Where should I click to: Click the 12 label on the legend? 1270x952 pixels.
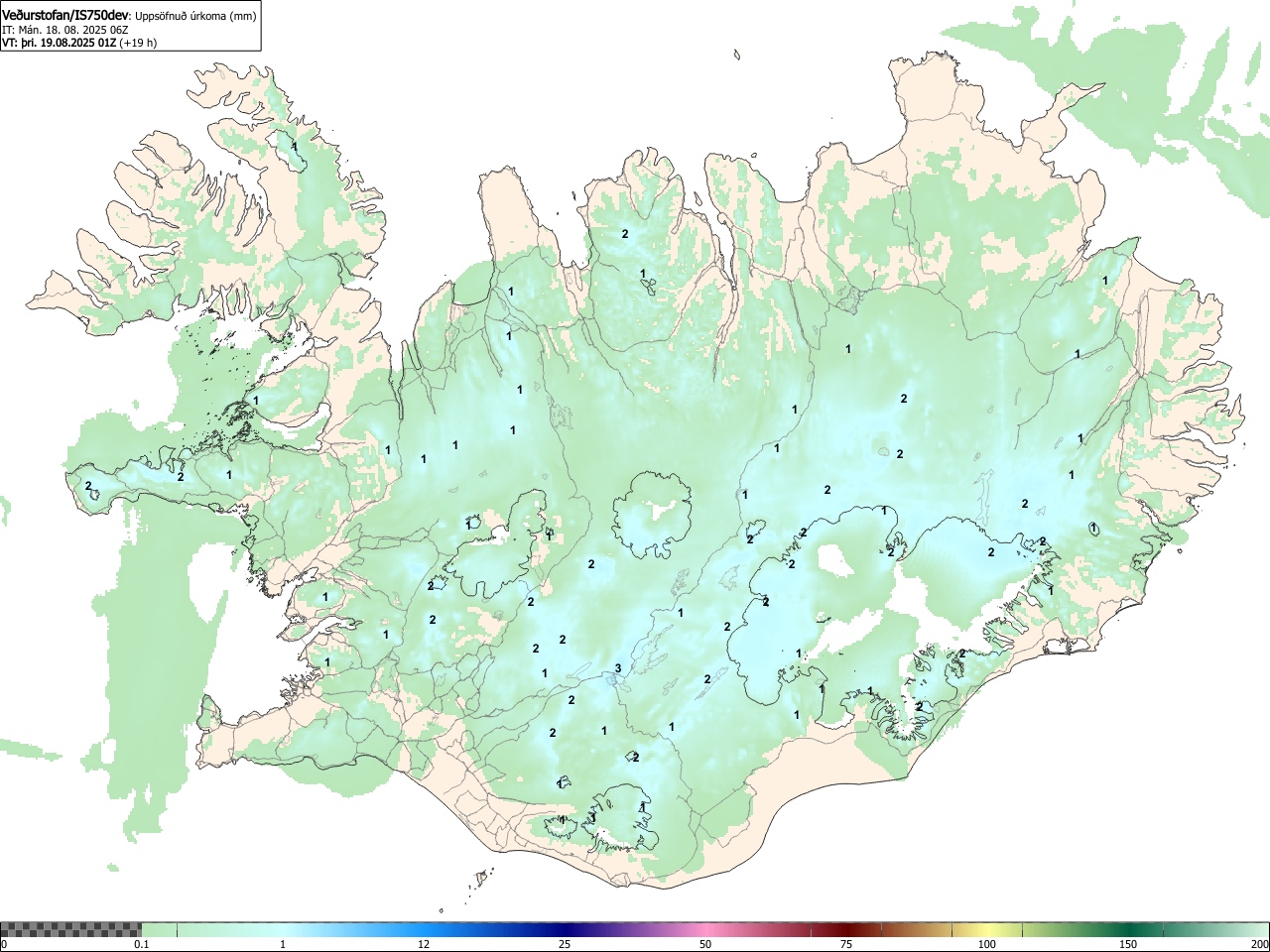tap(424, 944)
